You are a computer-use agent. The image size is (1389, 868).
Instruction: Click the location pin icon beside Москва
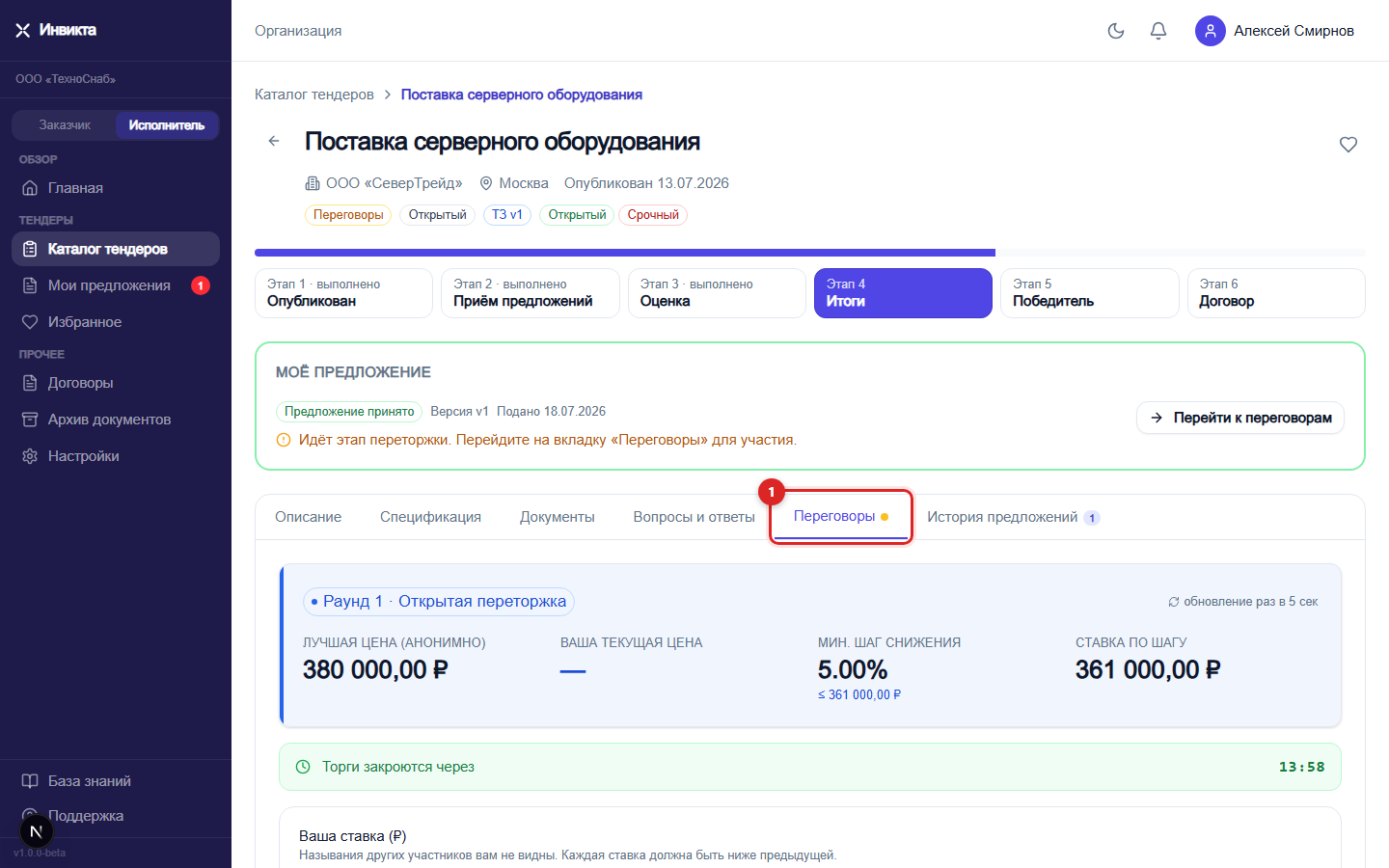click(486, 183)
